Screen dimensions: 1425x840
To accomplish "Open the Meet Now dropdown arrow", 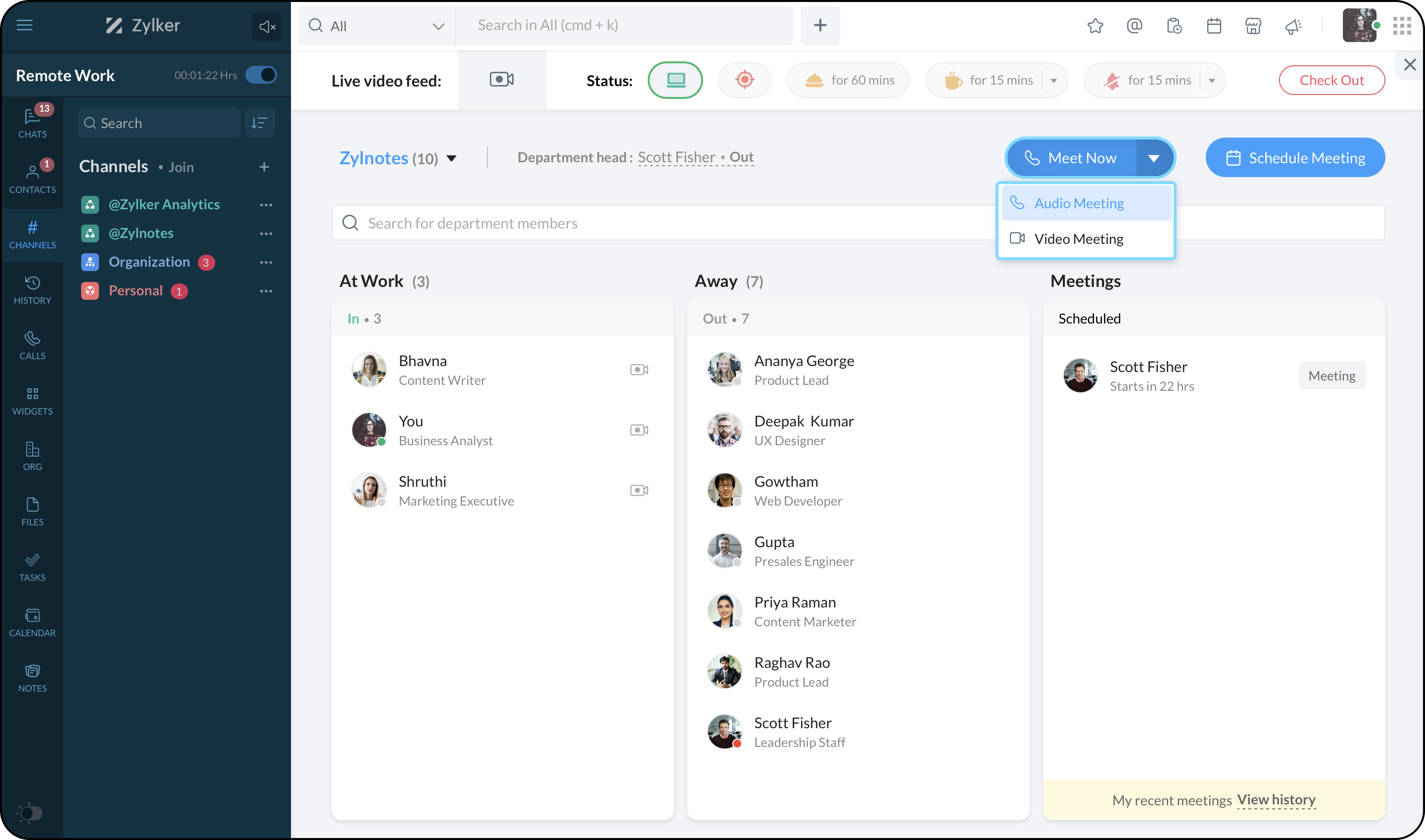I will pyautogui.click(x=1153, y=158).
